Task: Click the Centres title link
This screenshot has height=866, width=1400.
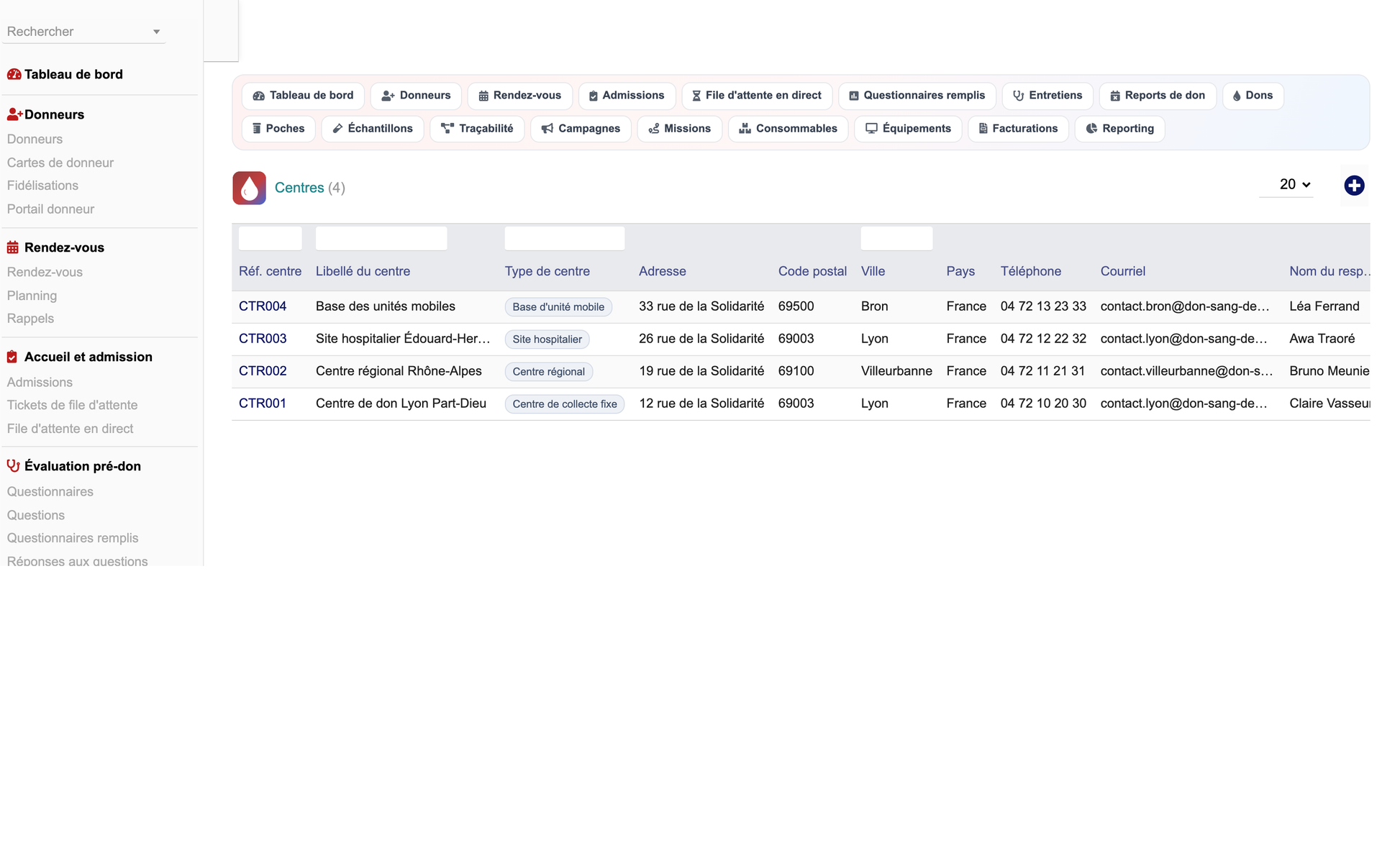Action: 299,188
